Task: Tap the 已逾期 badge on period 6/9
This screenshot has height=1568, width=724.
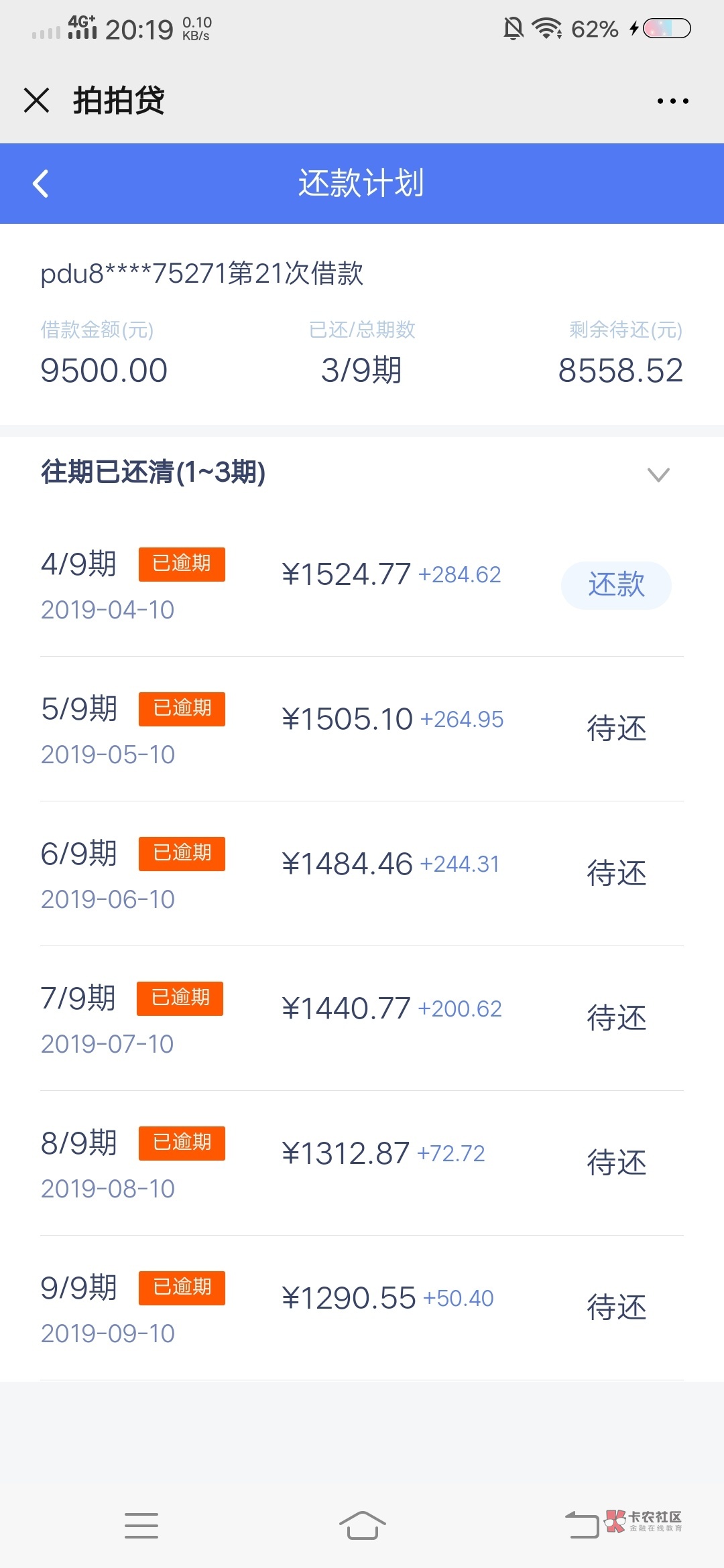Action: click(182, 854)
